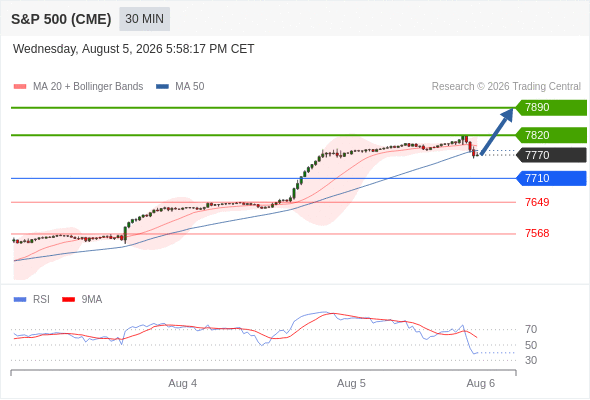590x400 pixels.
Task: Click the MA 50 legend color swatch
Action: coord(162,87)
